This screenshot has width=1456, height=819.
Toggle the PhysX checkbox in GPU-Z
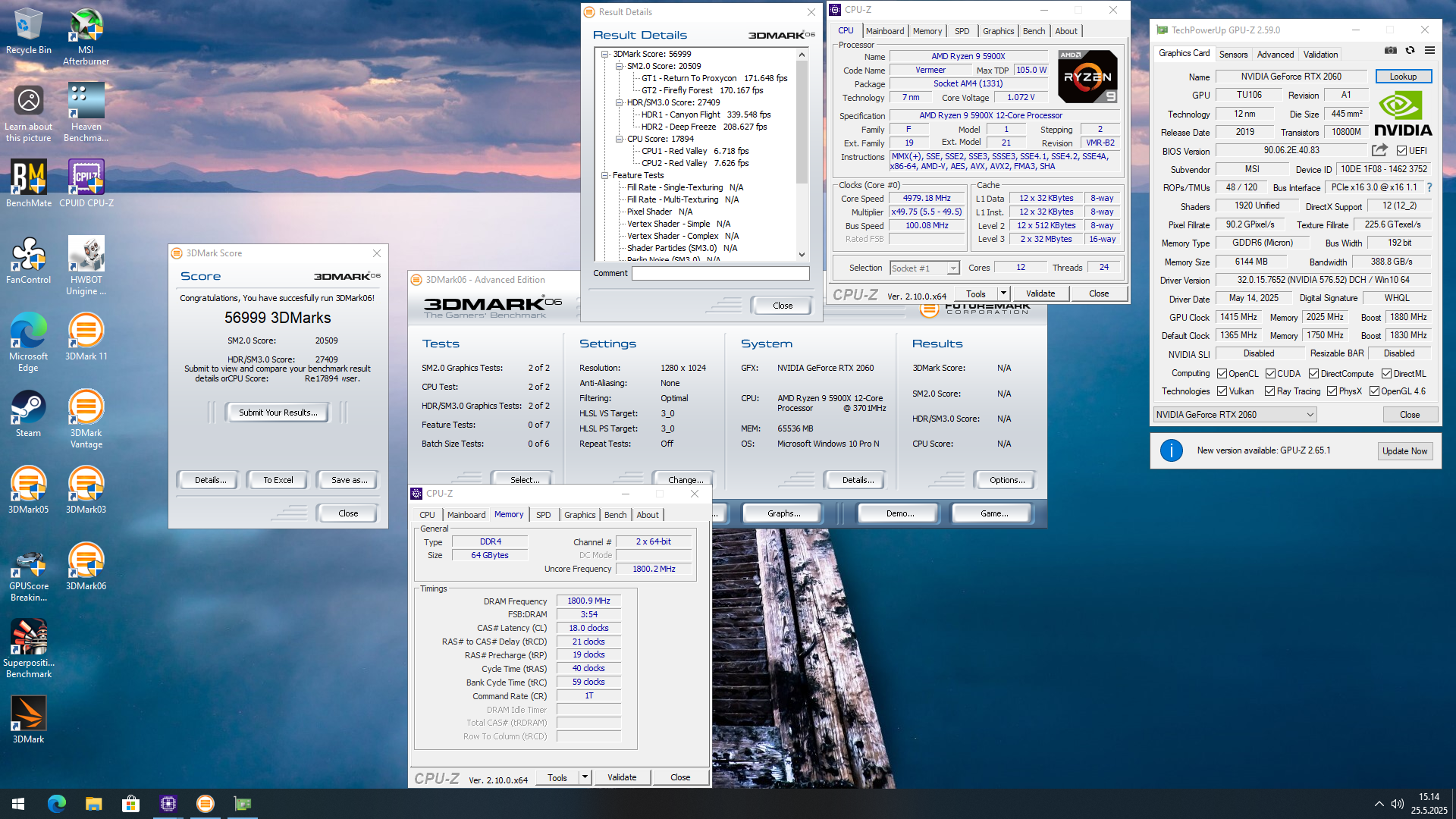click(1332, 391)
